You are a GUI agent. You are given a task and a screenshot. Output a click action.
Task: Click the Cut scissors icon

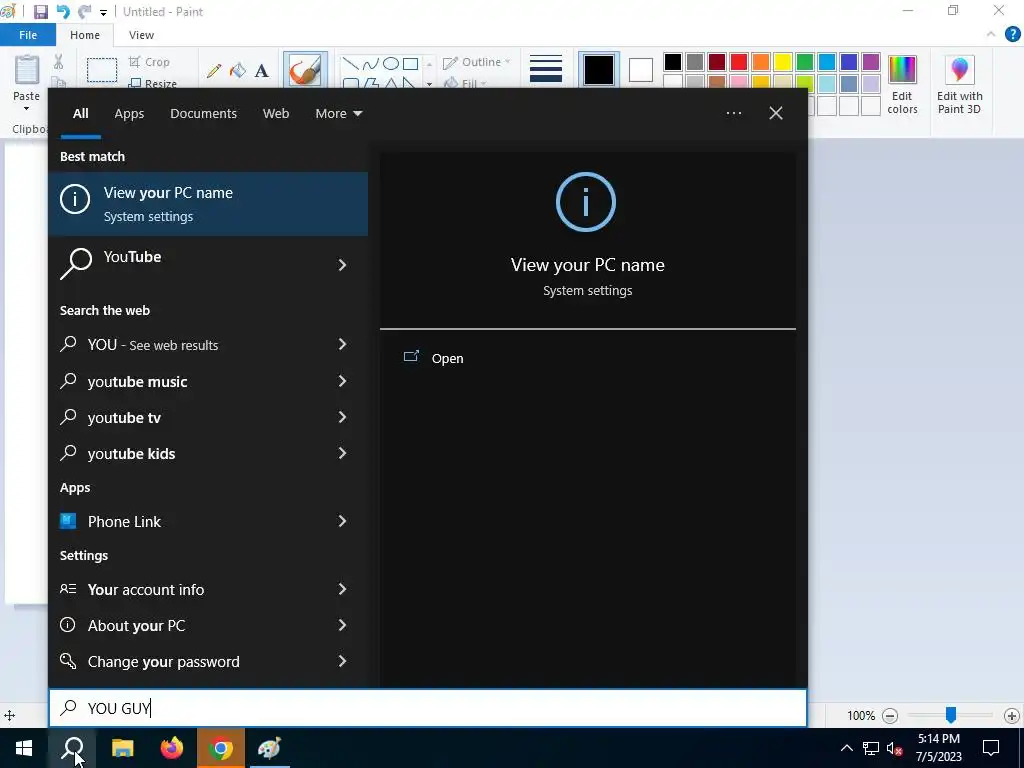coord(59,62)
